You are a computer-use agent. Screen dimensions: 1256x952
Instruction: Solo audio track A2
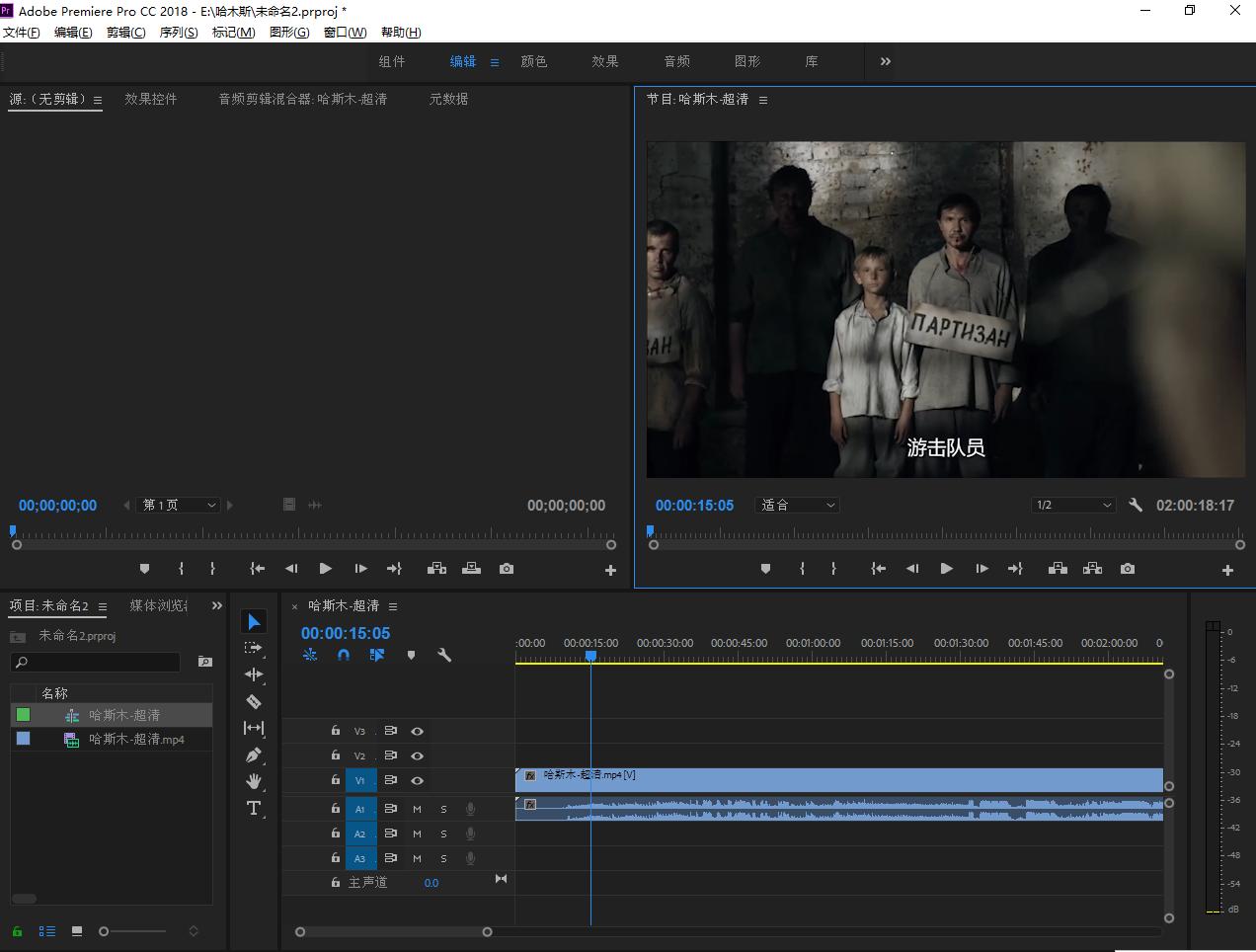coord(443,833)
